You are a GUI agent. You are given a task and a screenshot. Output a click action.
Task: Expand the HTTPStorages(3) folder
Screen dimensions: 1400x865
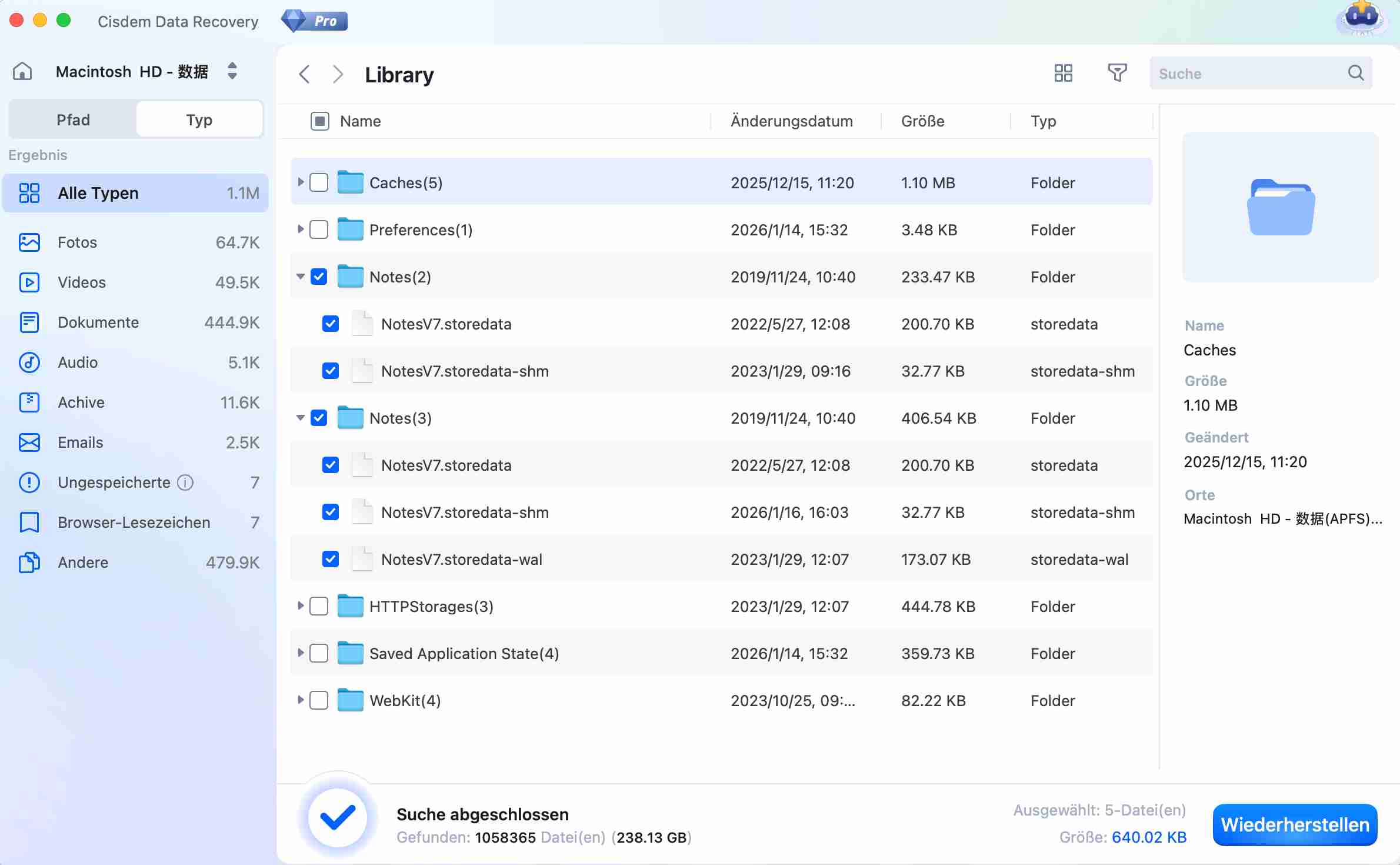click(x=301, y=605)
